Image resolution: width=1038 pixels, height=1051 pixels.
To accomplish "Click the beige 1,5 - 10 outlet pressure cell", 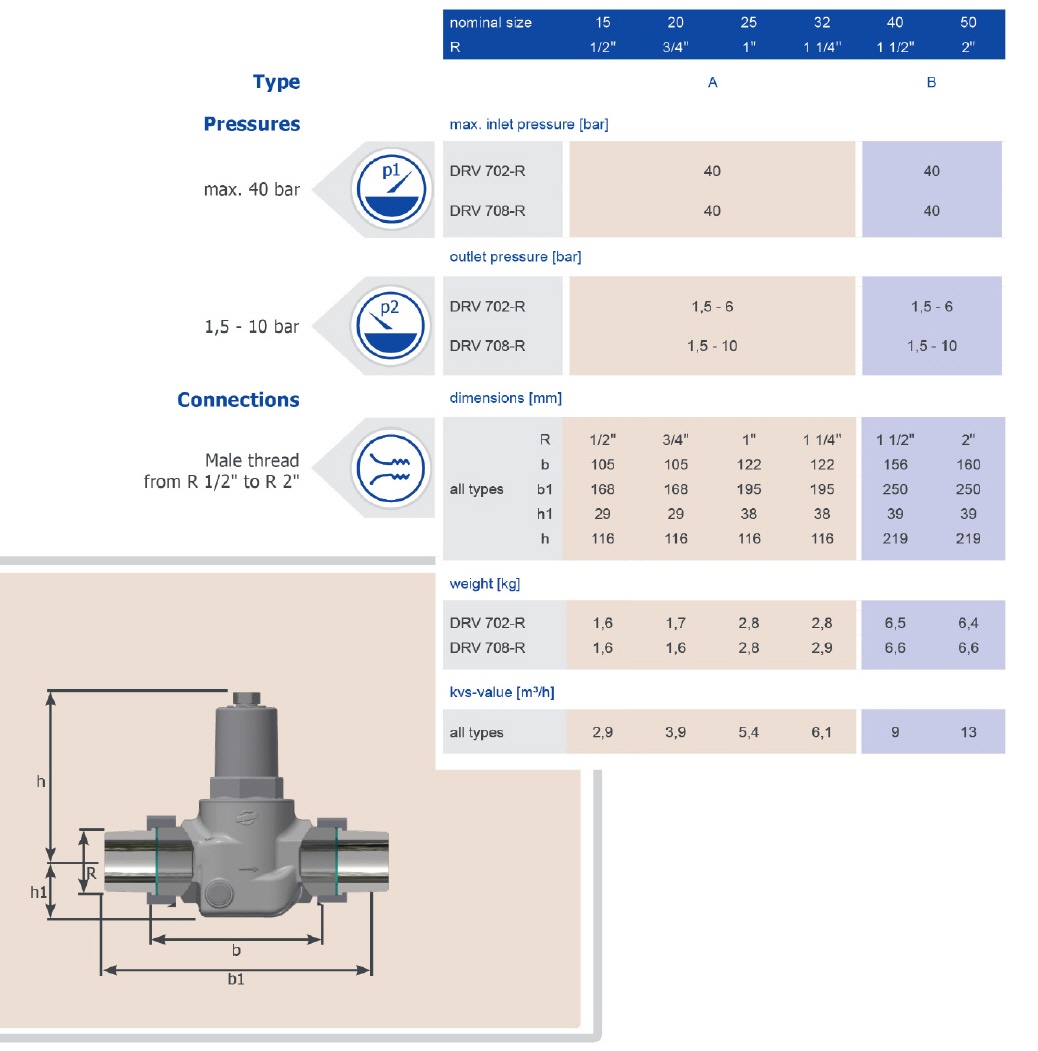I will coord(712,346).
